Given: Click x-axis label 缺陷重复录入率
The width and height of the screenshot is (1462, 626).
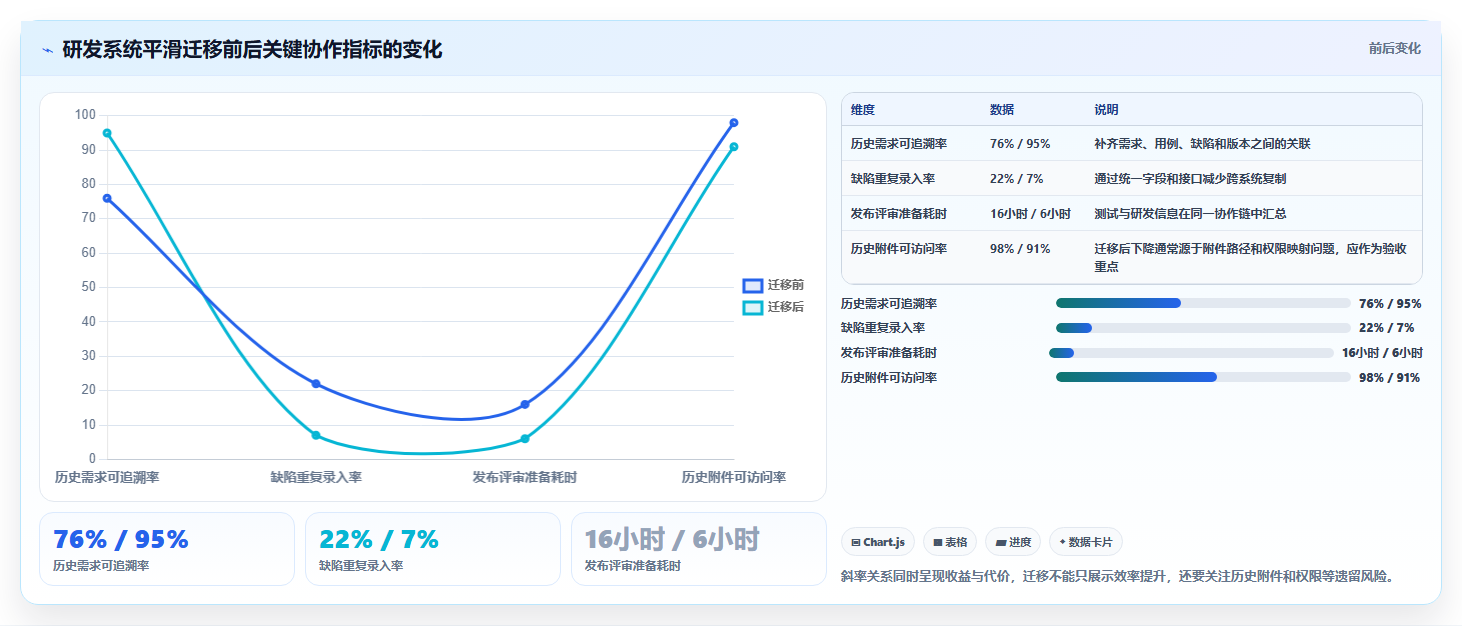Looking at the screenshot, I should tap(316, 478).
